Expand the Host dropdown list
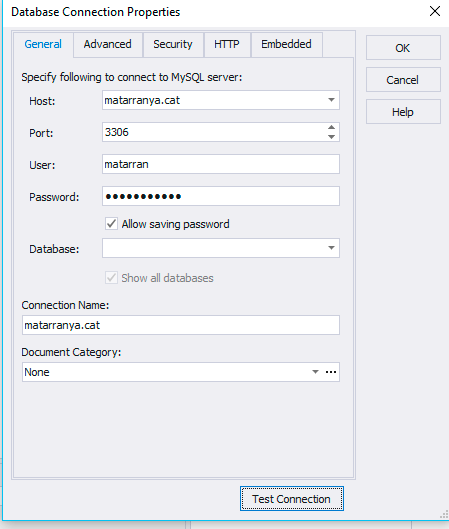Image resolution: width=449 pixels, height=529 pixels. [331, 100]
